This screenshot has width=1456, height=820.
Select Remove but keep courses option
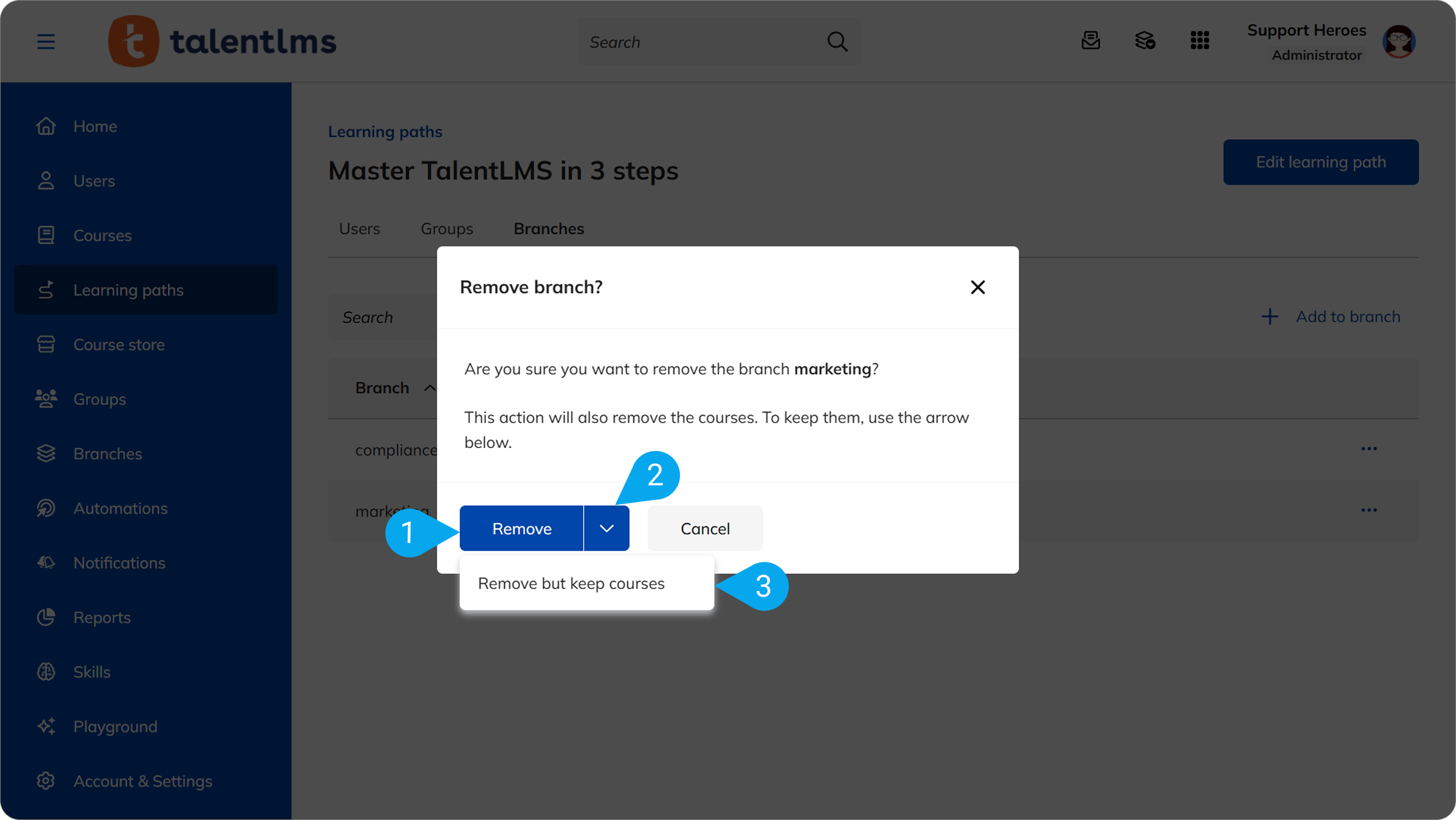point(587,583)
